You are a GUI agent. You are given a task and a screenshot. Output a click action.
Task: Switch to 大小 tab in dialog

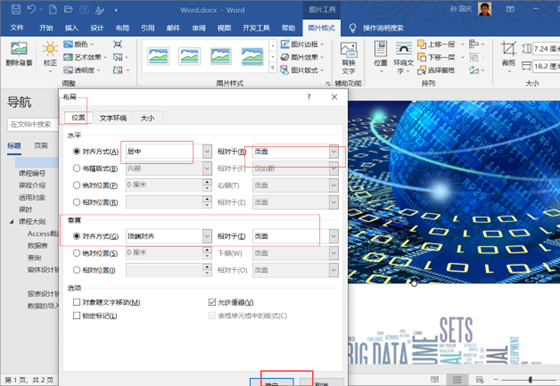148,118
